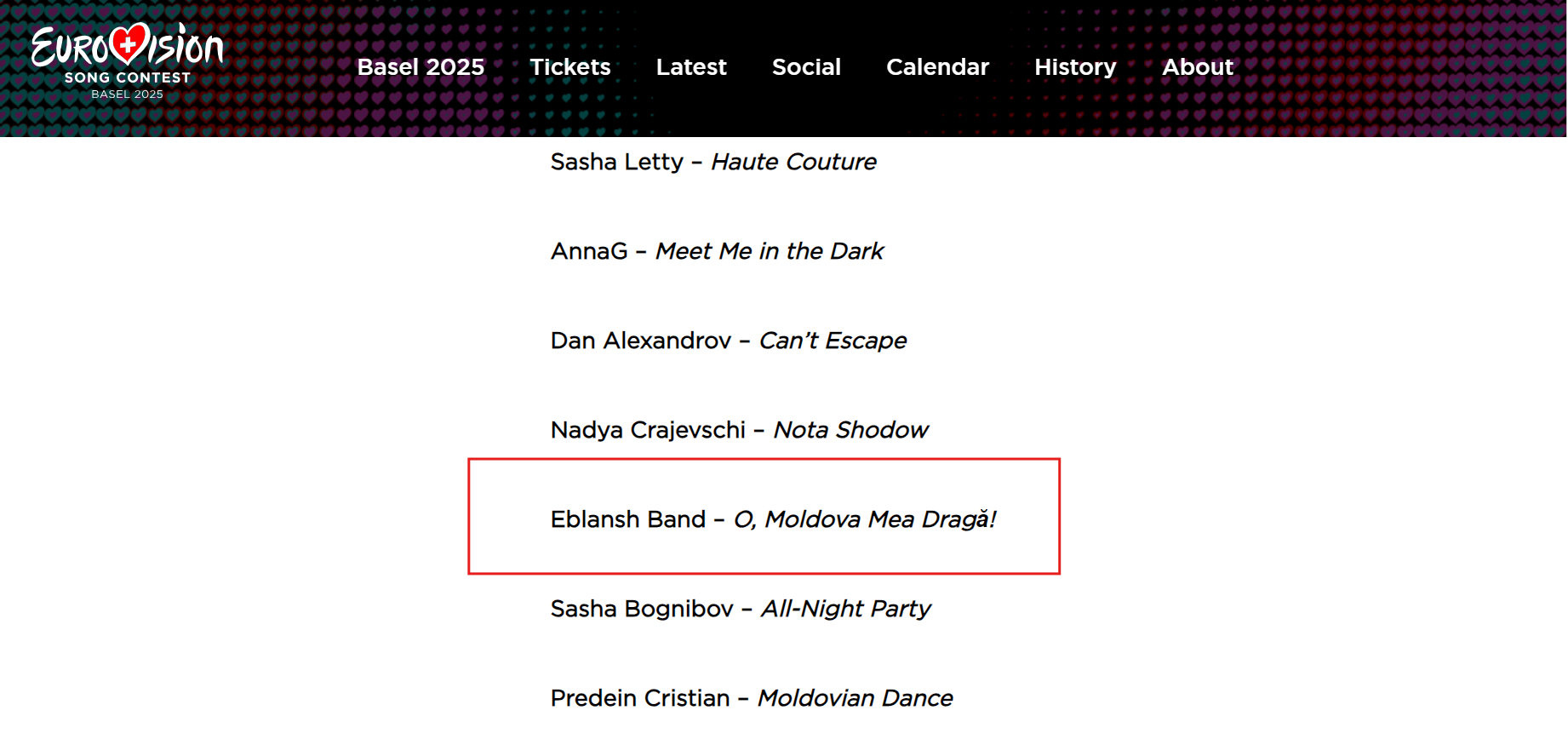This screenshot has height=739, width=1568.
Task: Select the Sasha Bognibov – All-Night Party entry
Action: pyautogui.click(x=741, y=609)
